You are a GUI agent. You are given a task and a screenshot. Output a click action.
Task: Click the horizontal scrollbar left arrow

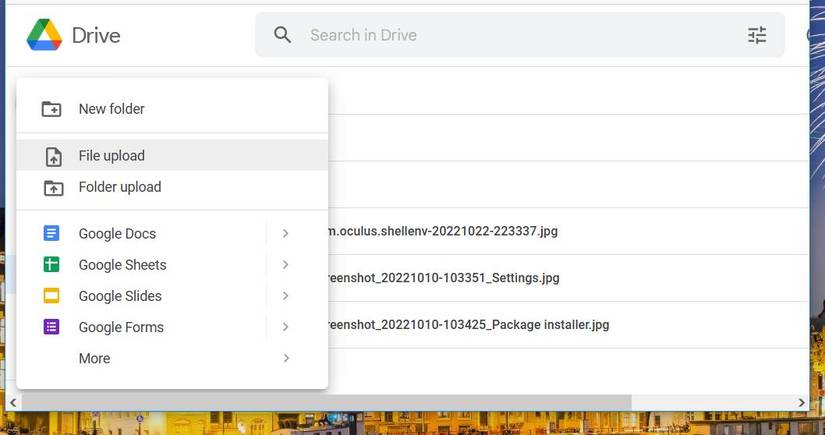click(x=13, y=403)
